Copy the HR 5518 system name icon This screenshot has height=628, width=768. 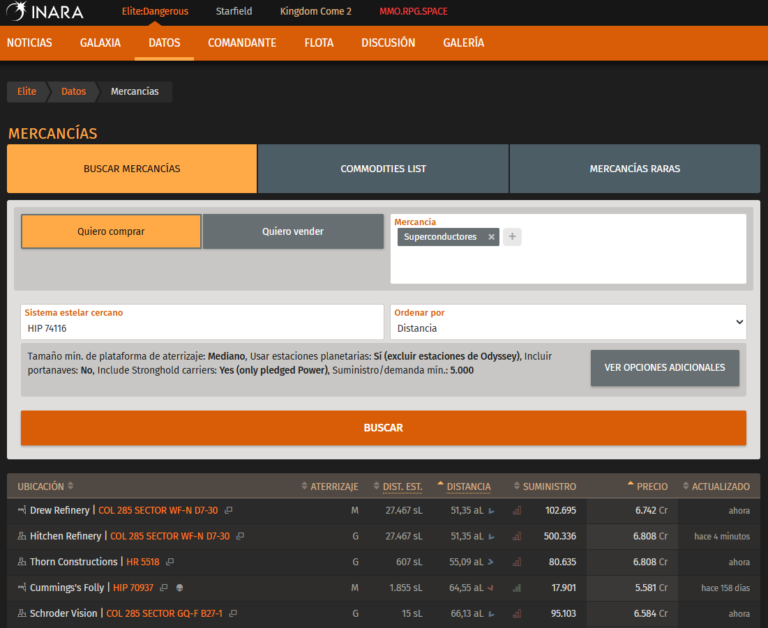coord(170,562)
